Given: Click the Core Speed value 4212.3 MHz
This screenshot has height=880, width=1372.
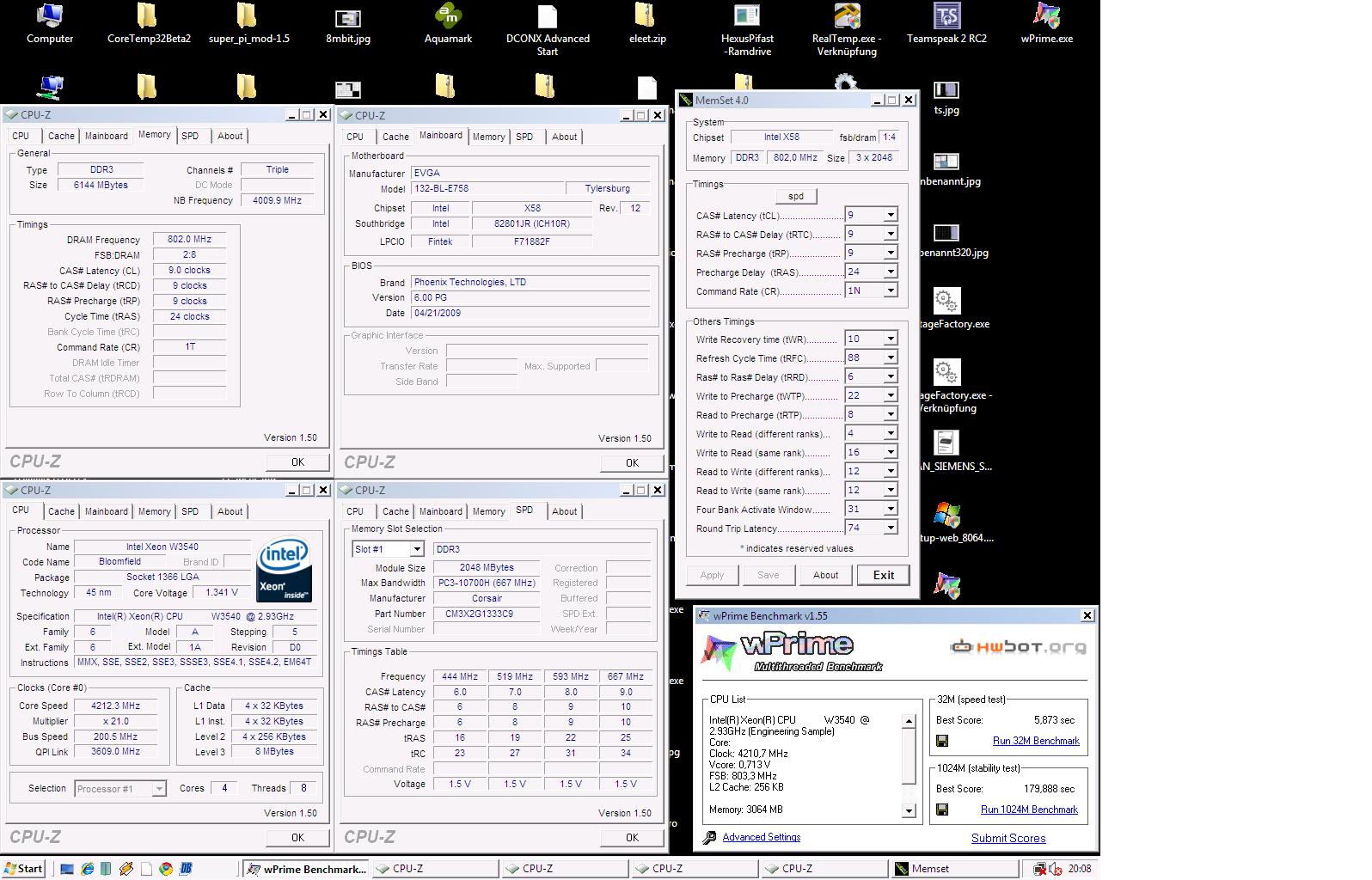Looking at the screenshot, I should [115, 706].
